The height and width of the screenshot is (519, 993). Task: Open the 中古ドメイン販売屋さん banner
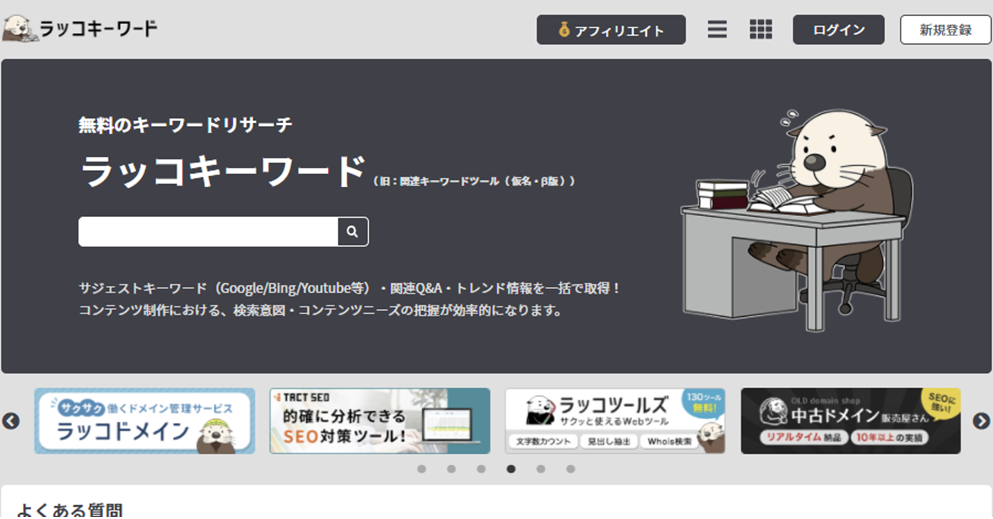click(851, 421)
